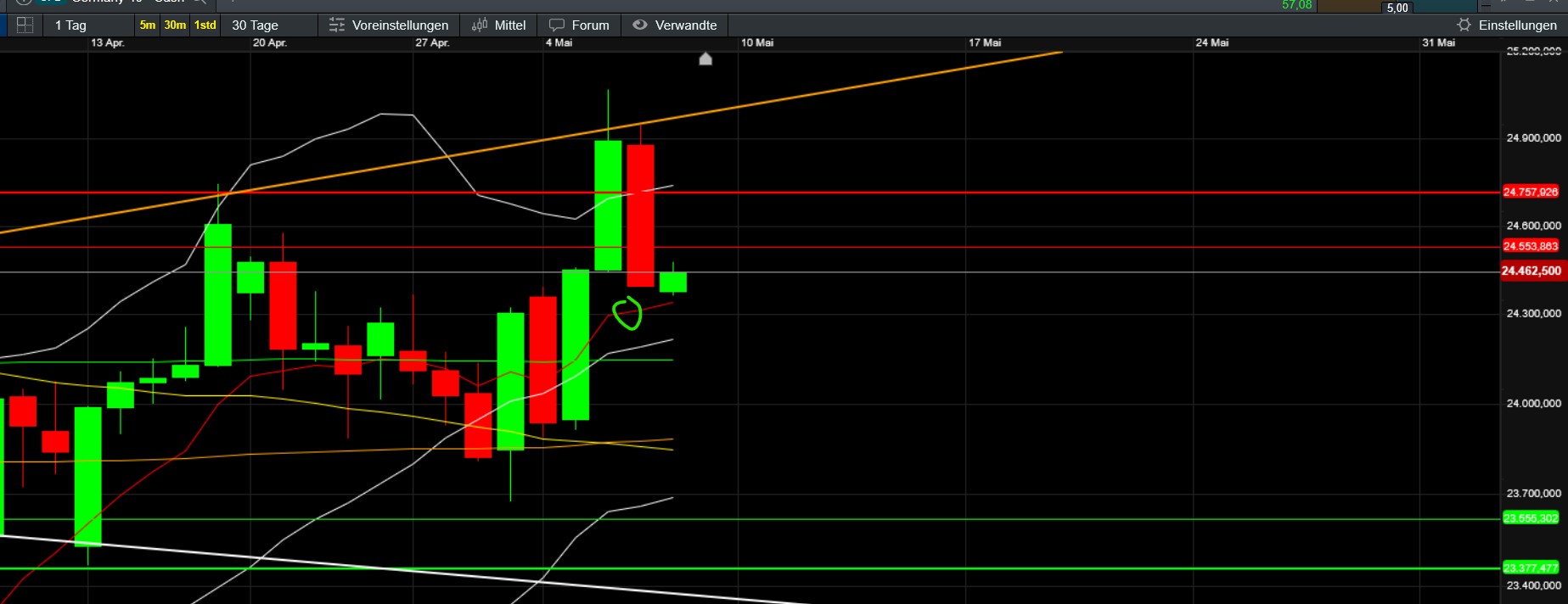Switch to the 30m timeframe
Image resolution: width=1568 pixels, height=604 pixels.
(175, 25)
